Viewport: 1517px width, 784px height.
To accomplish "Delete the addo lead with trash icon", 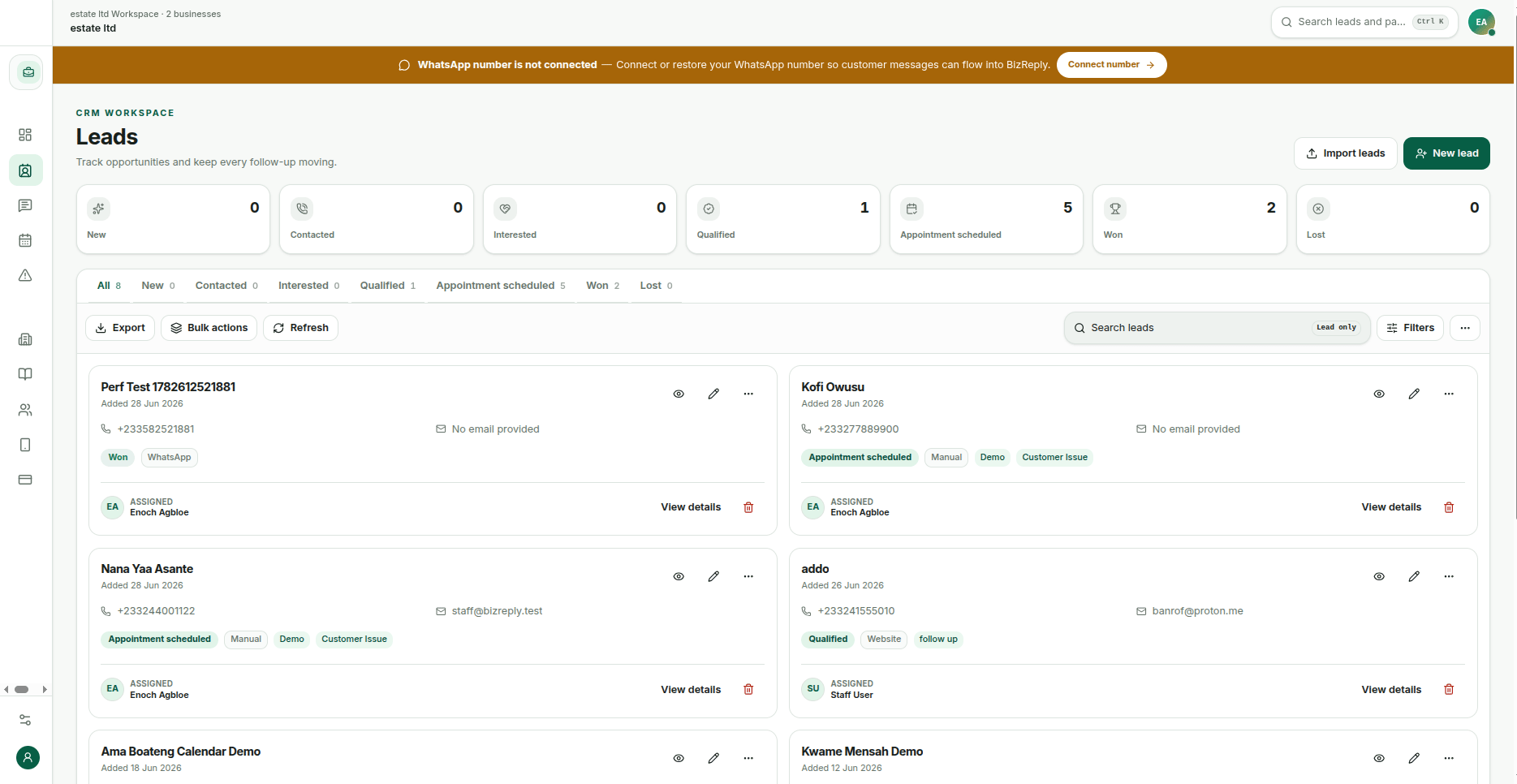I will (x=1449, y=689).
